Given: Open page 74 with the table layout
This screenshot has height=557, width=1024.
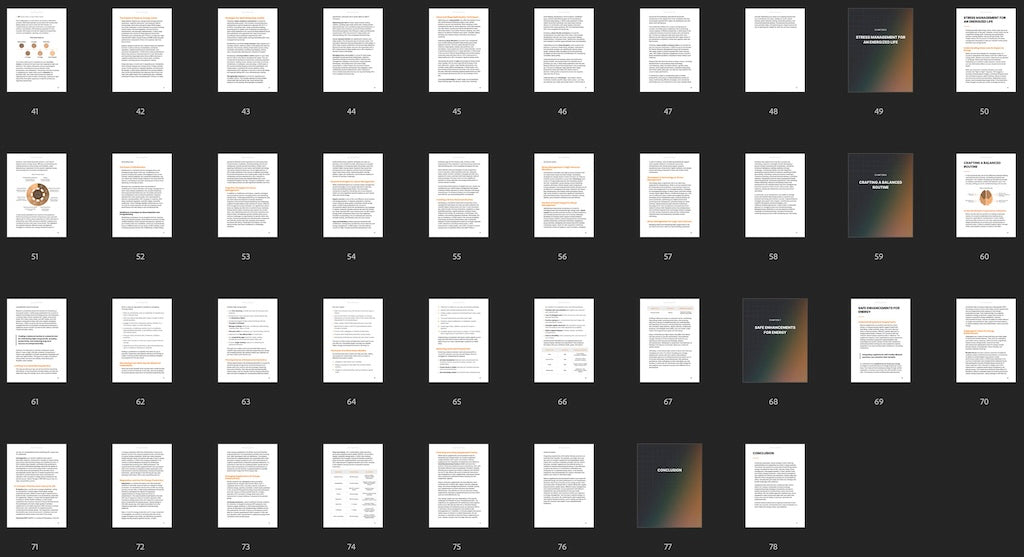Looking at the screenshot, I should (x=352, y=485).
